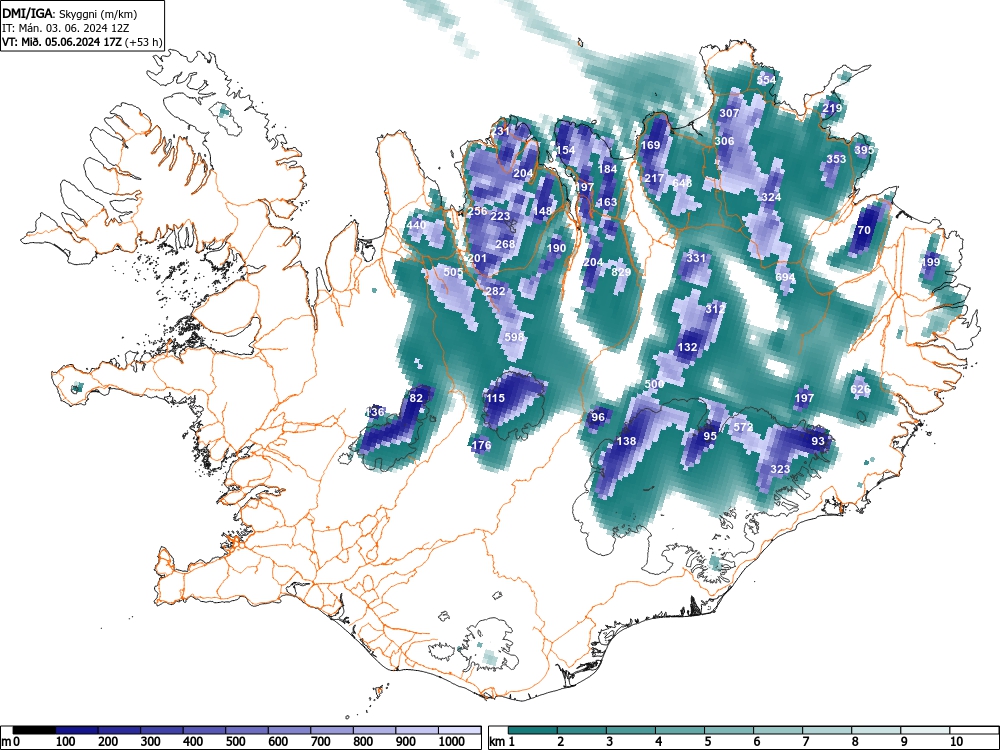Click the visibility value '324' on the map
Screen dimensions: 1000x750
[x=771, y=197]
